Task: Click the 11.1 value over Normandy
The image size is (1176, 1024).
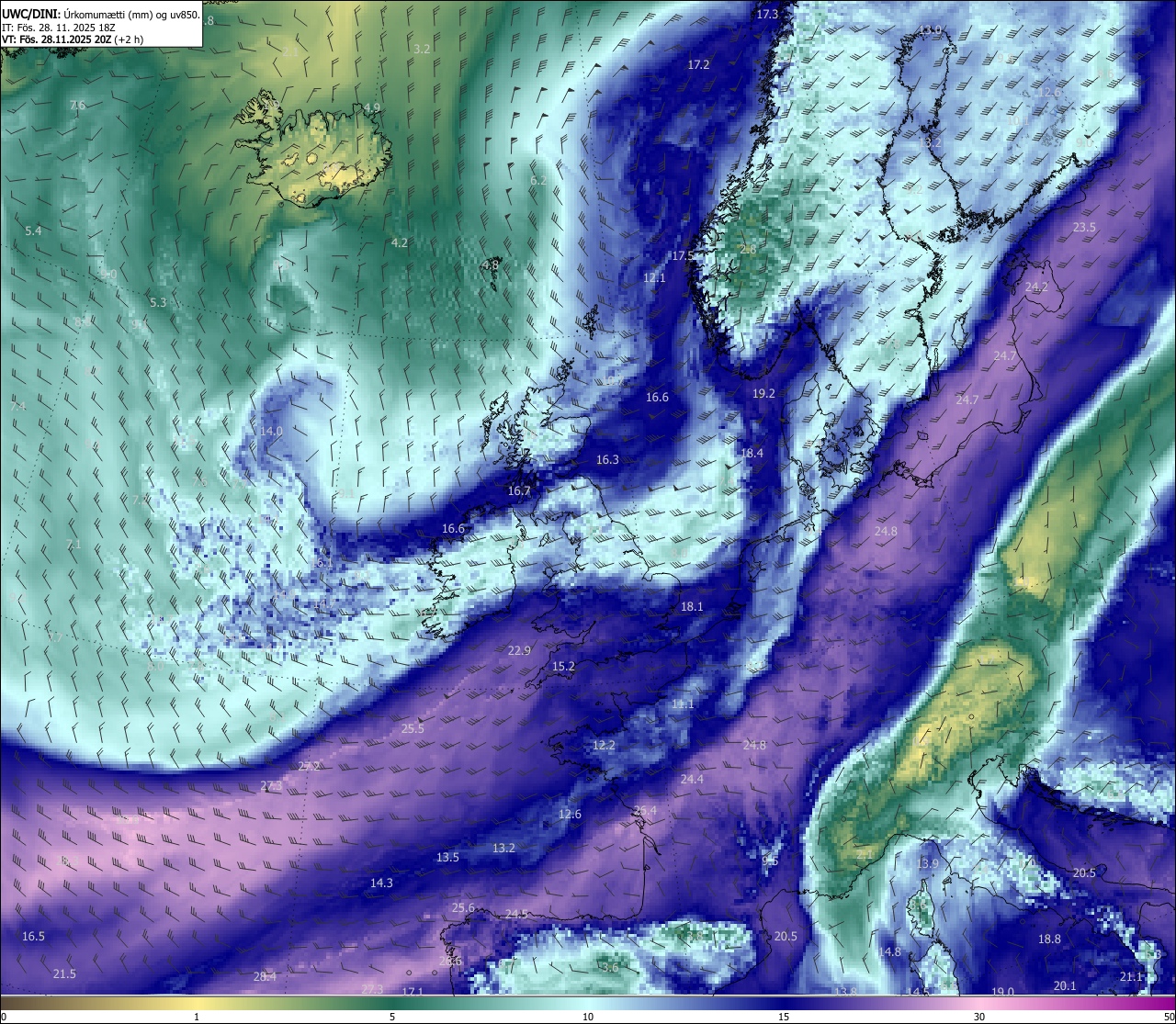Action: pos(683,703)
